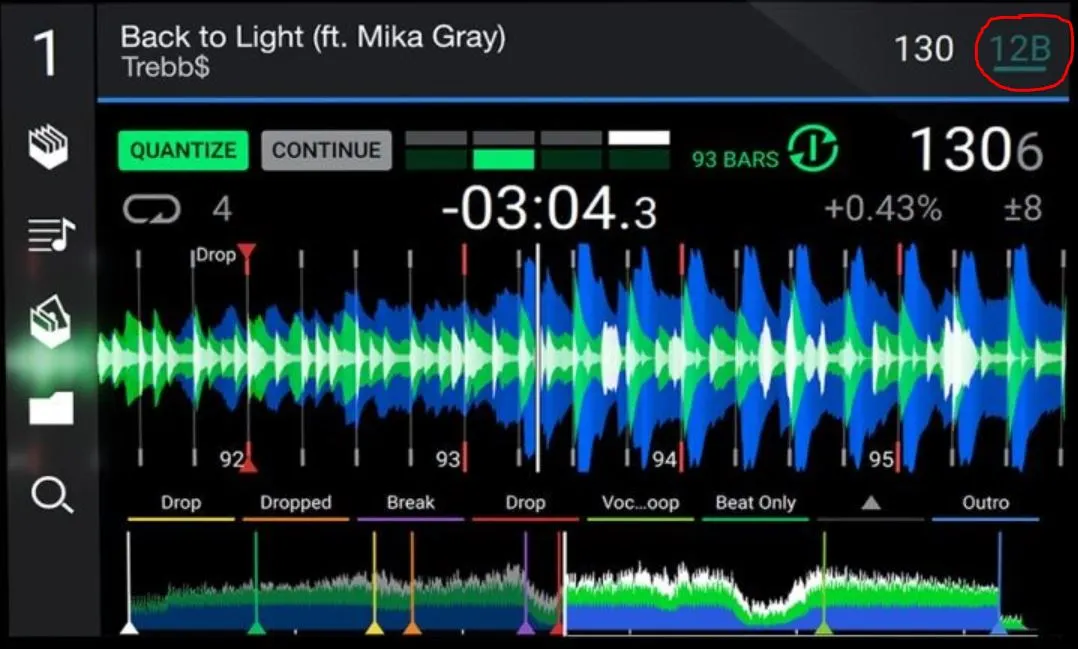1078x649 pixels.
Task: Disable the QUANTIZE toggle
Action: (x=183, y=151)
